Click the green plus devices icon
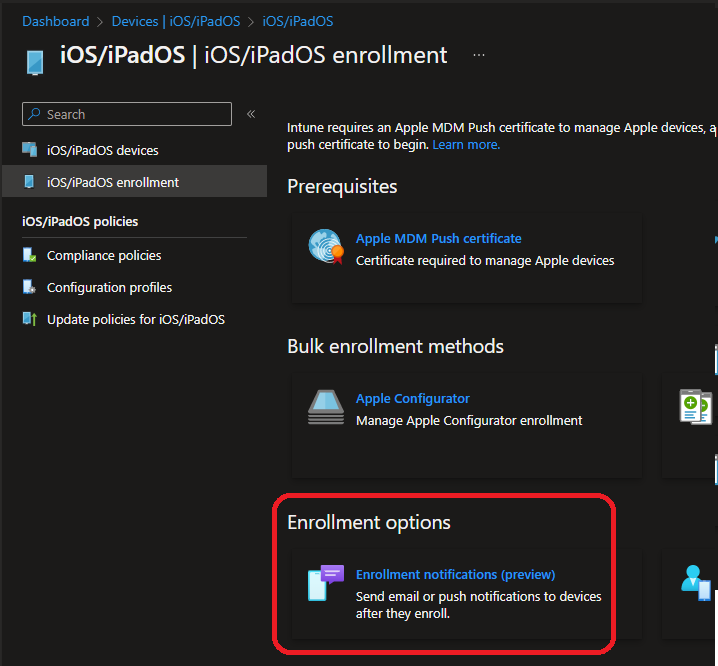Screen dimensions: 718x666 (x=696, y=407)
